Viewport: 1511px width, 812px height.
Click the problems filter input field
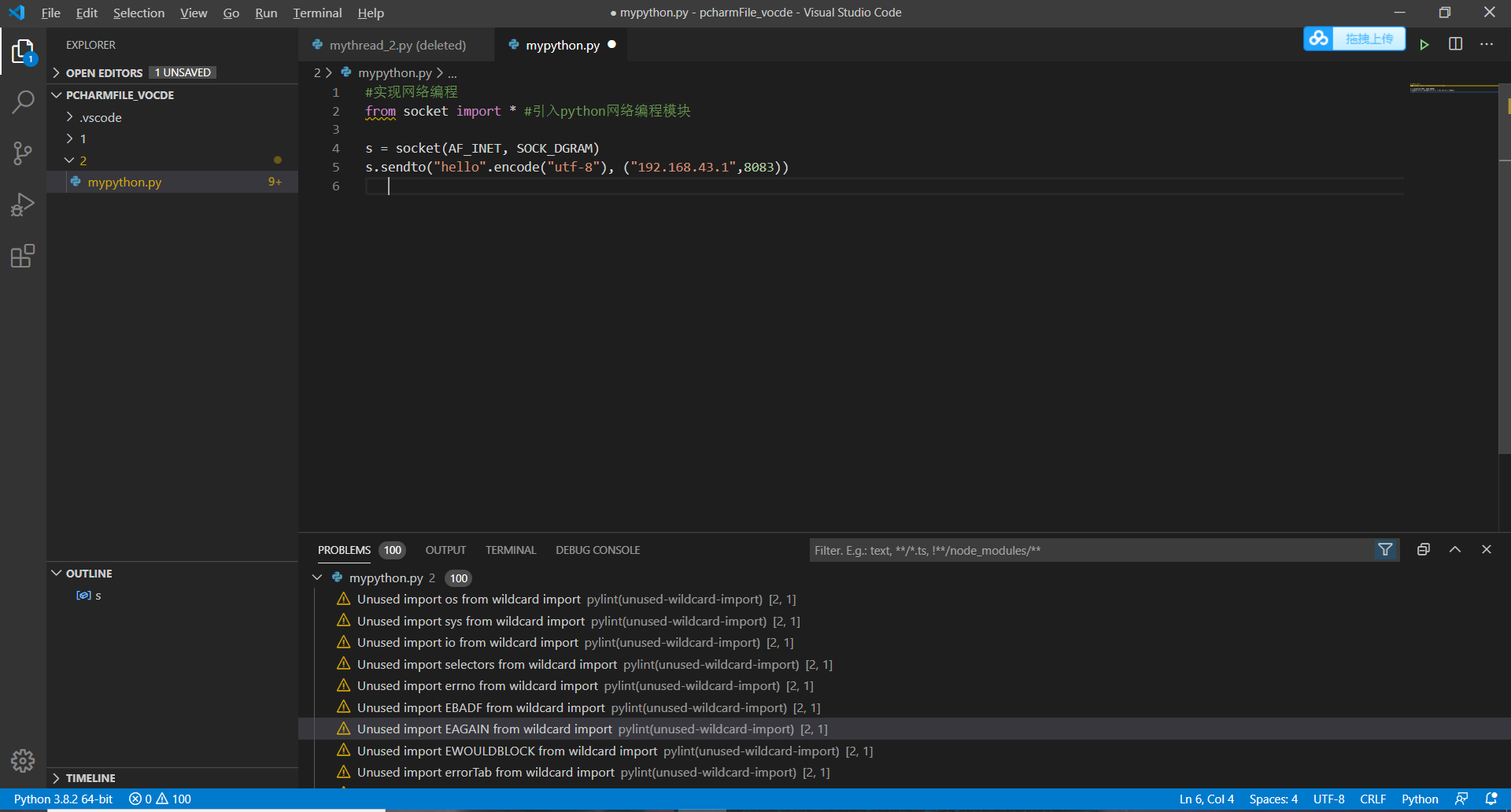tap(1094, 550)
